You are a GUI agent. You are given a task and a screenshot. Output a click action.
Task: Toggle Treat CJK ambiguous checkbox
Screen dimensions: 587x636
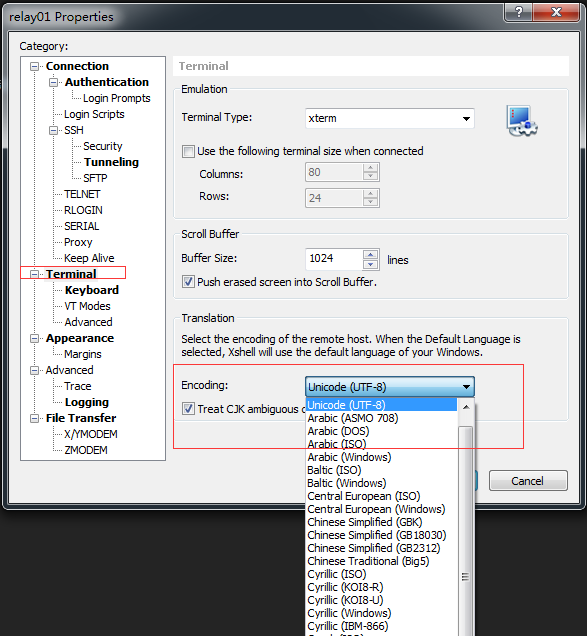click(x=188, y=408)
